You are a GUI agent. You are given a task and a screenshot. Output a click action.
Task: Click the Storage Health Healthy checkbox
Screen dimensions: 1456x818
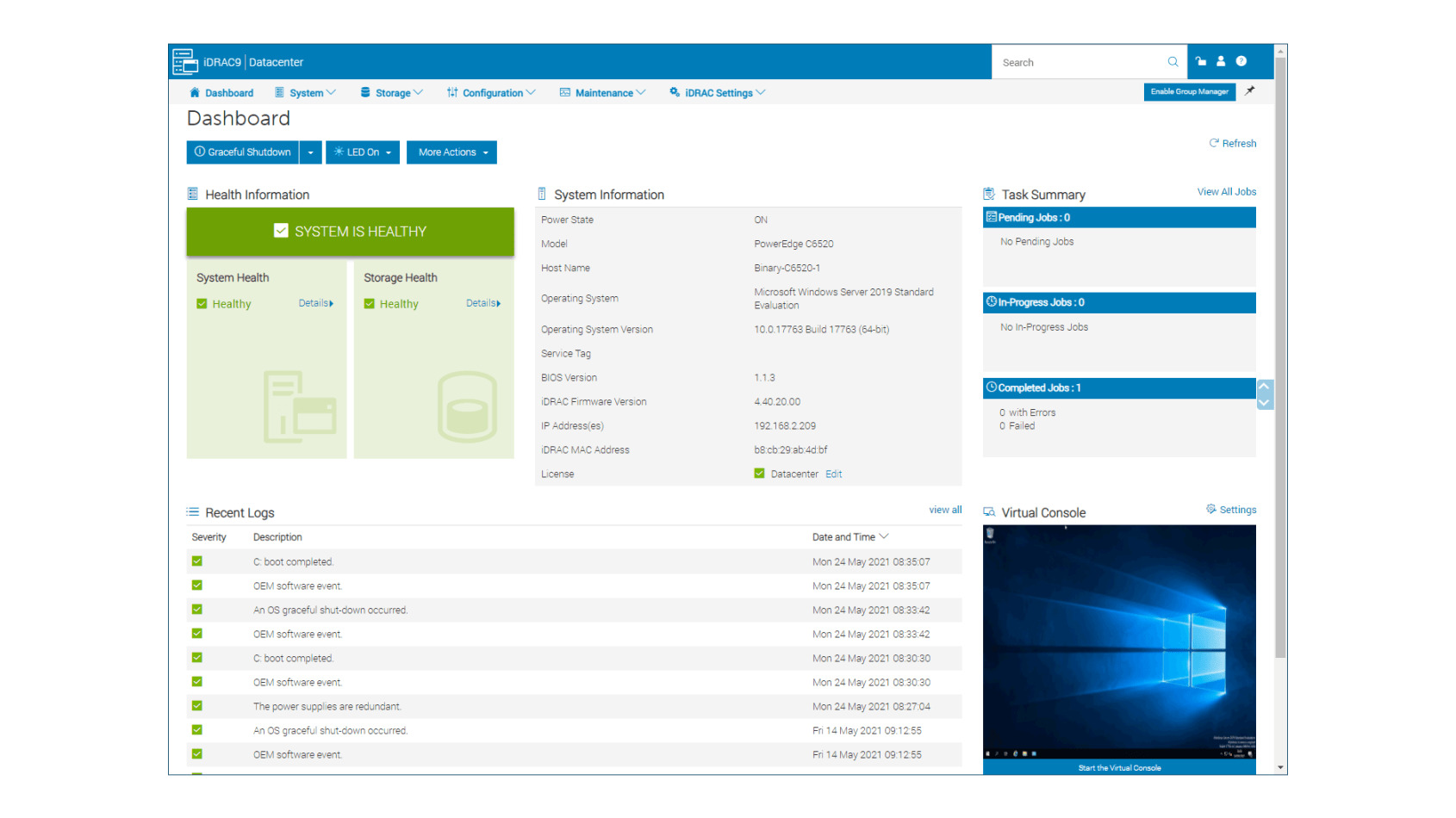click(x=369, y=304)
